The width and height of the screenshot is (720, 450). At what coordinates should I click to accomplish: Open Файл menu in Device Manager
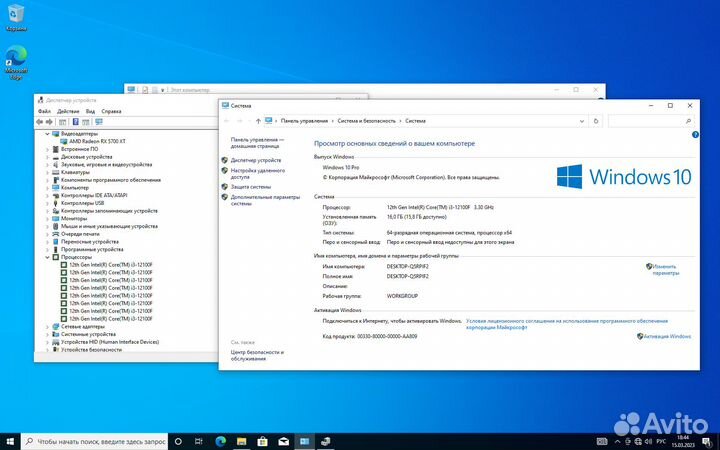click(x=44, y=111)
